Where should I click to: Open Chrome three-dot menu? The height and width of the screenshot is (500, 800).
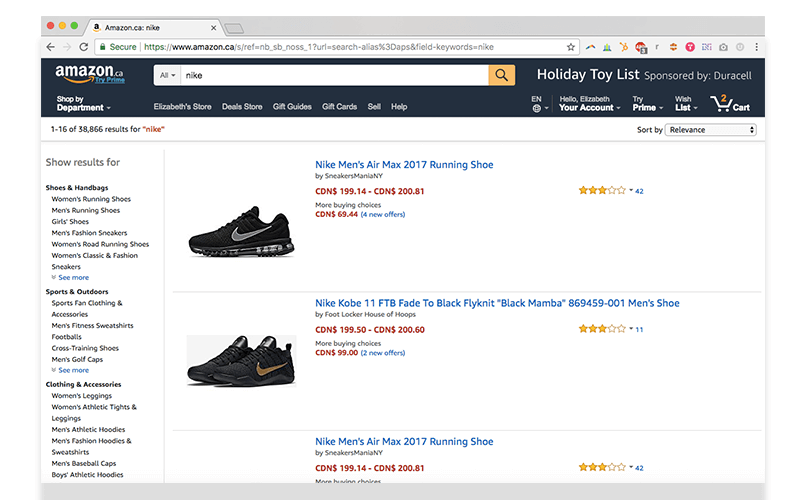(x=757, y=47)
